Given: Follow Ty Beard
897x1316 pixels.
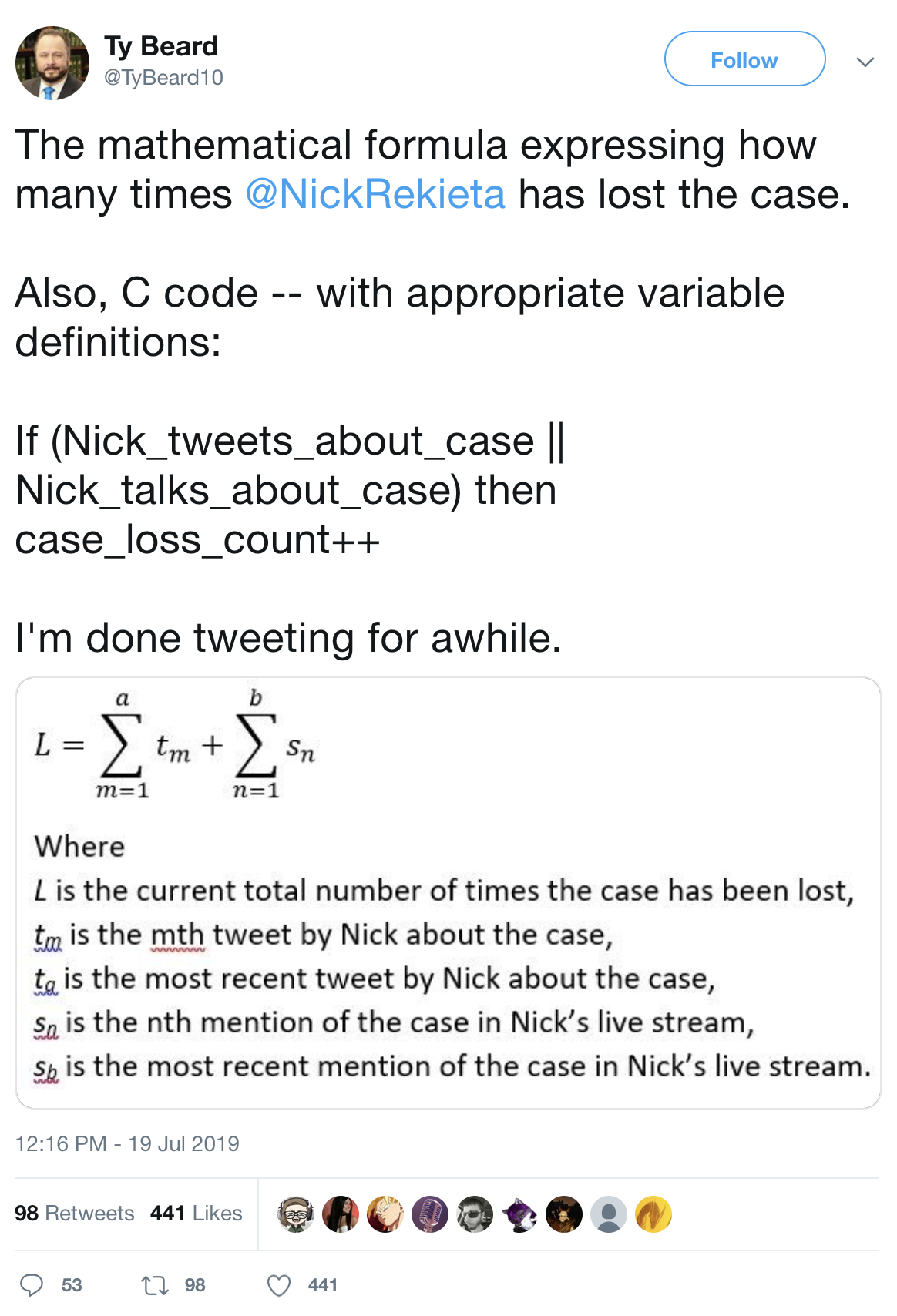Looking at the screenshot, I should [744, 59].
